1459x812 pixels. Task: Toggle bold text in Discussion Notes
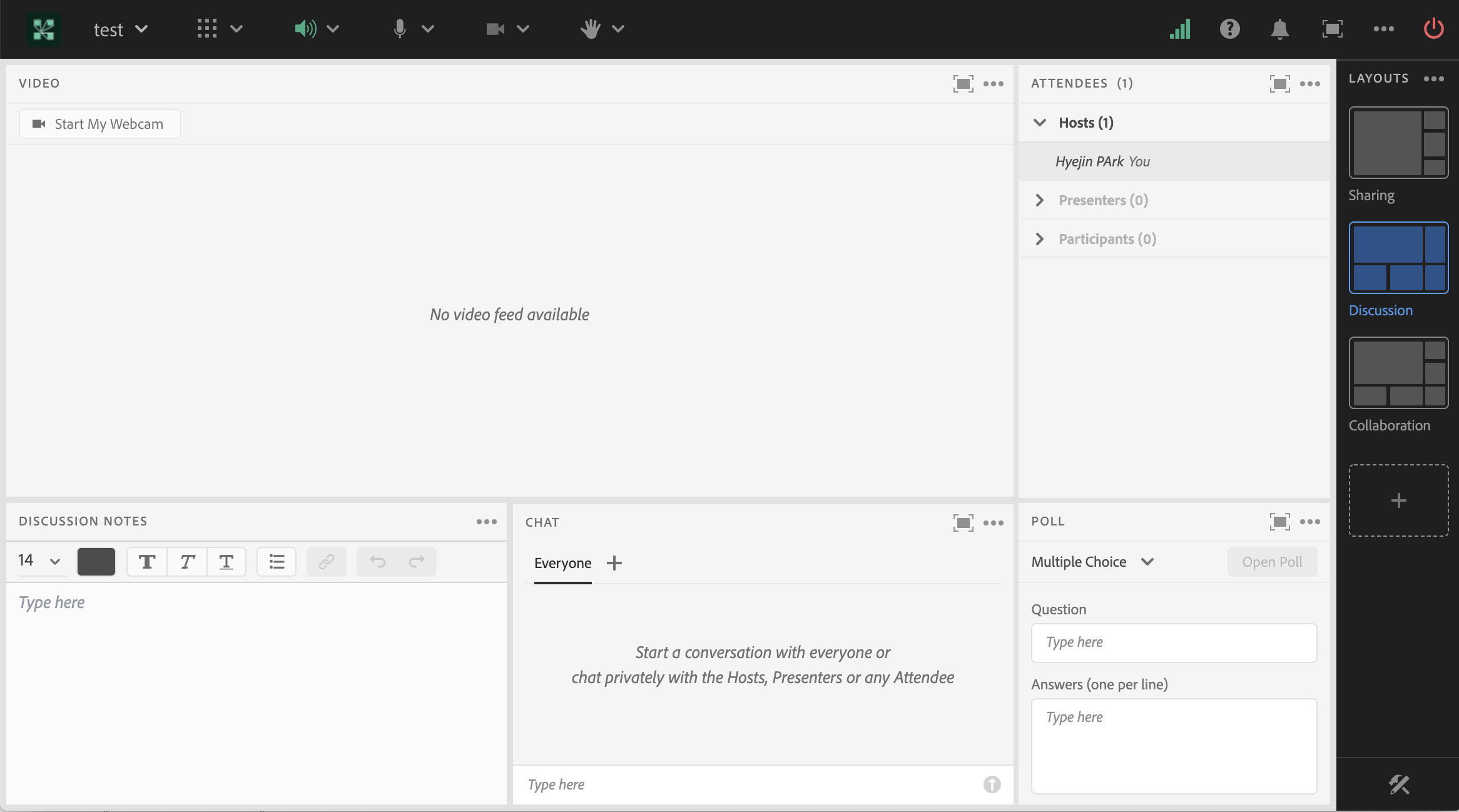[147, 562]
